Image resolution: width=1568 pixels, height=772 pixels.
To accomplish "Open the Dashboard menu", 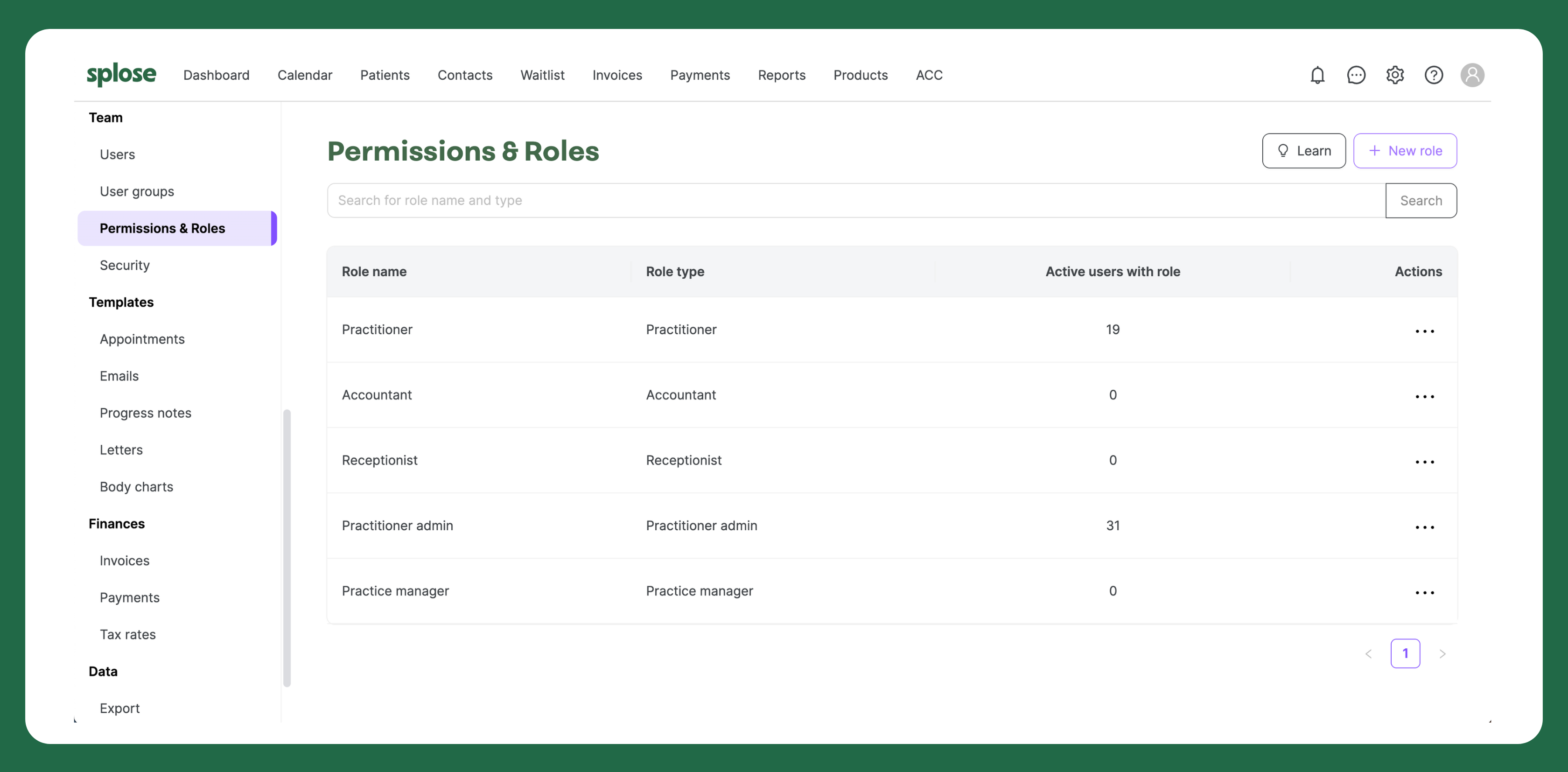I will pos(216,75).
